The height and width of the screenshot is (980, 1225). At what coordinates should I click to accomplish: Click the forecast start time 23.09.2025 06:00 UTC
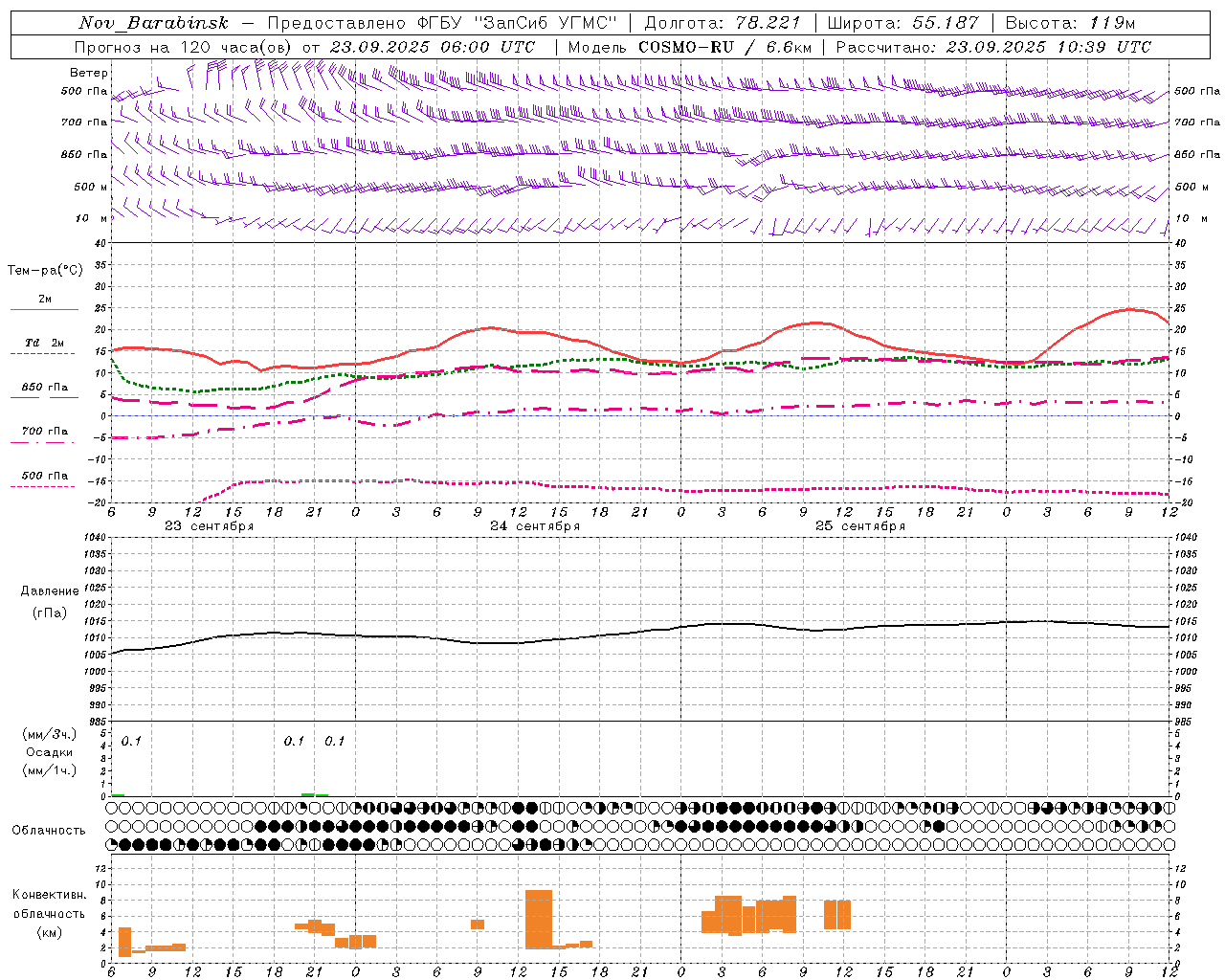[432, 47]
